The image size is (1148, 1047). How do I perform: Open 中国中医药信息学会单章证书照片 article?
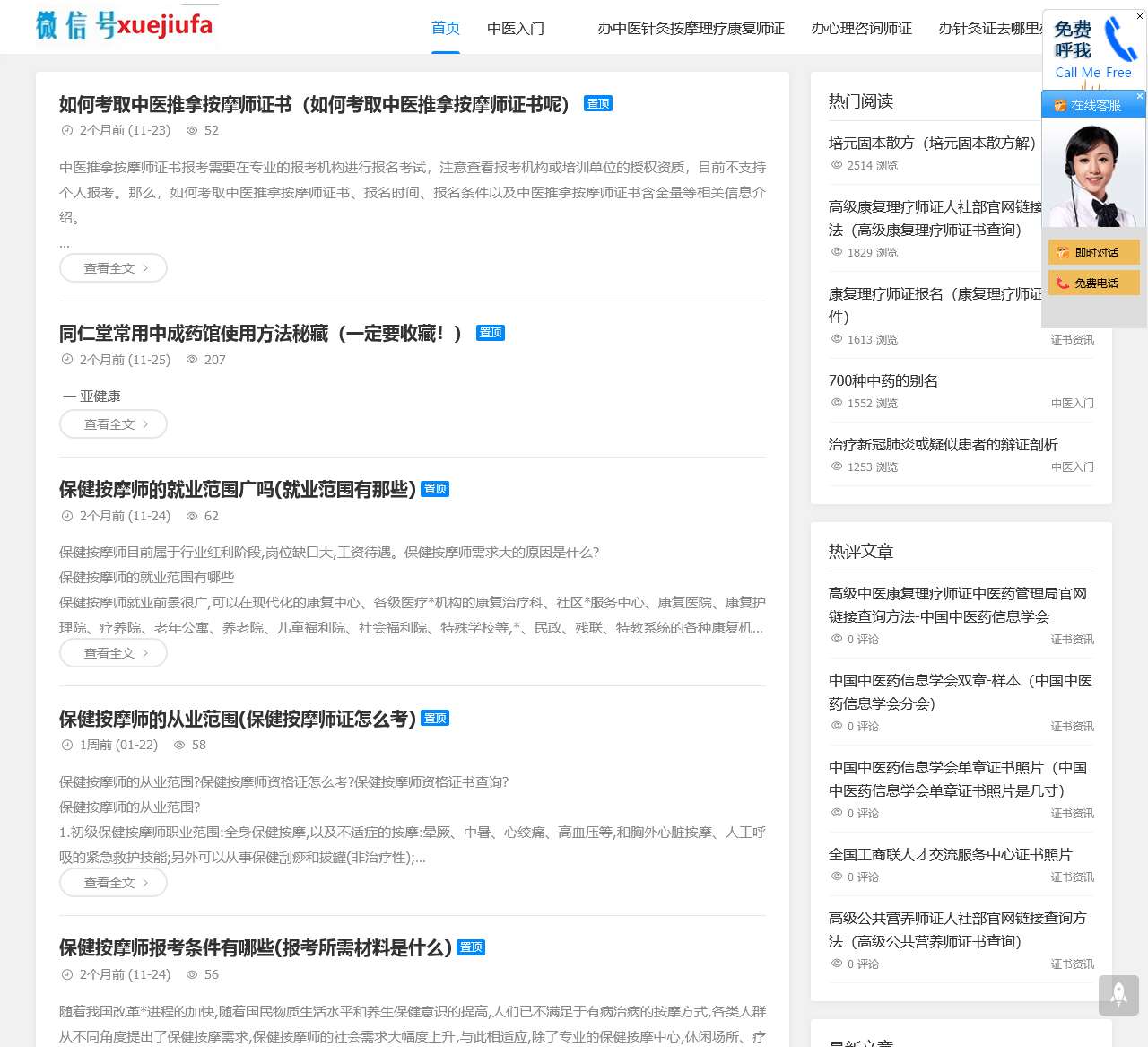click(958, 780)
